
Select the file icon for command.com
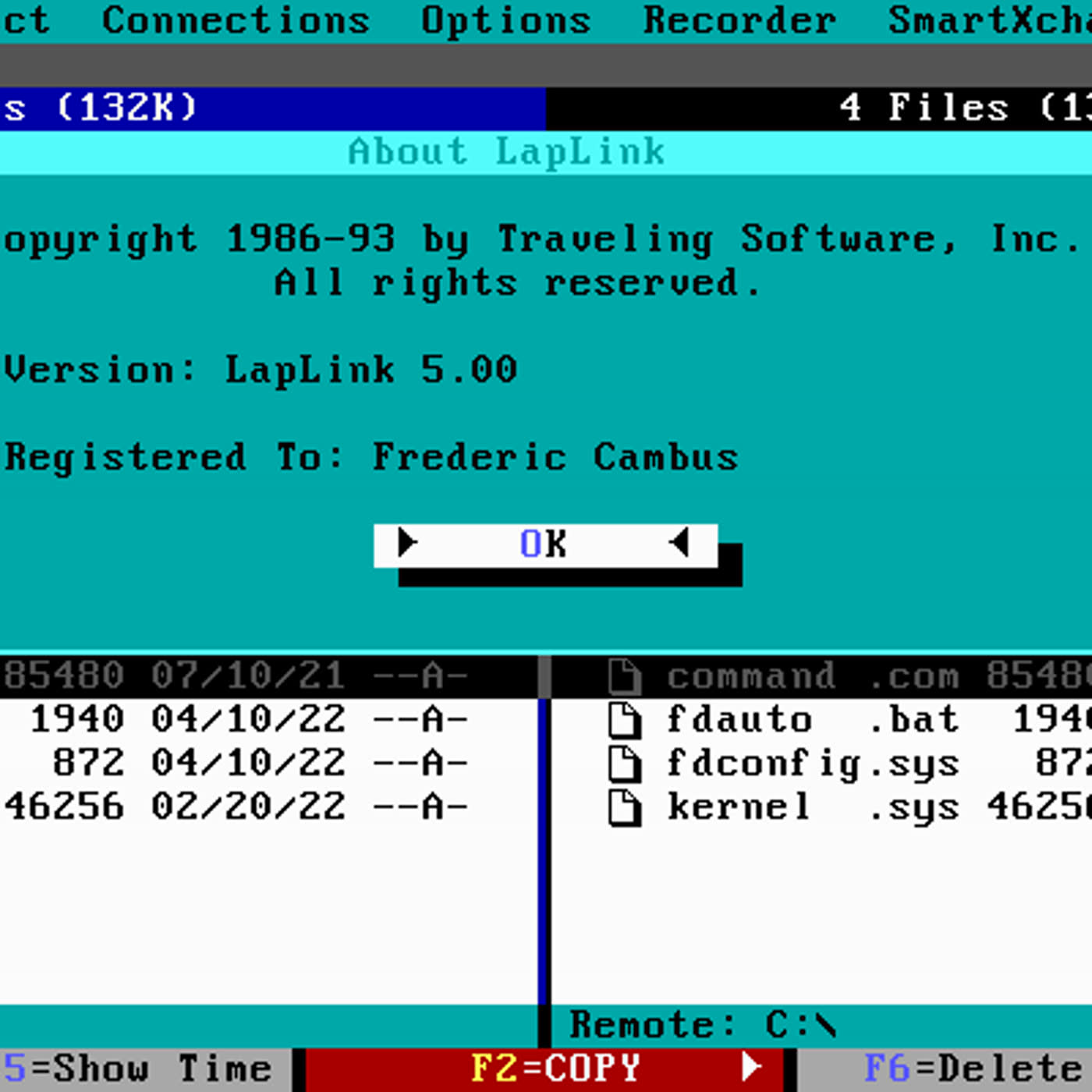625,676
